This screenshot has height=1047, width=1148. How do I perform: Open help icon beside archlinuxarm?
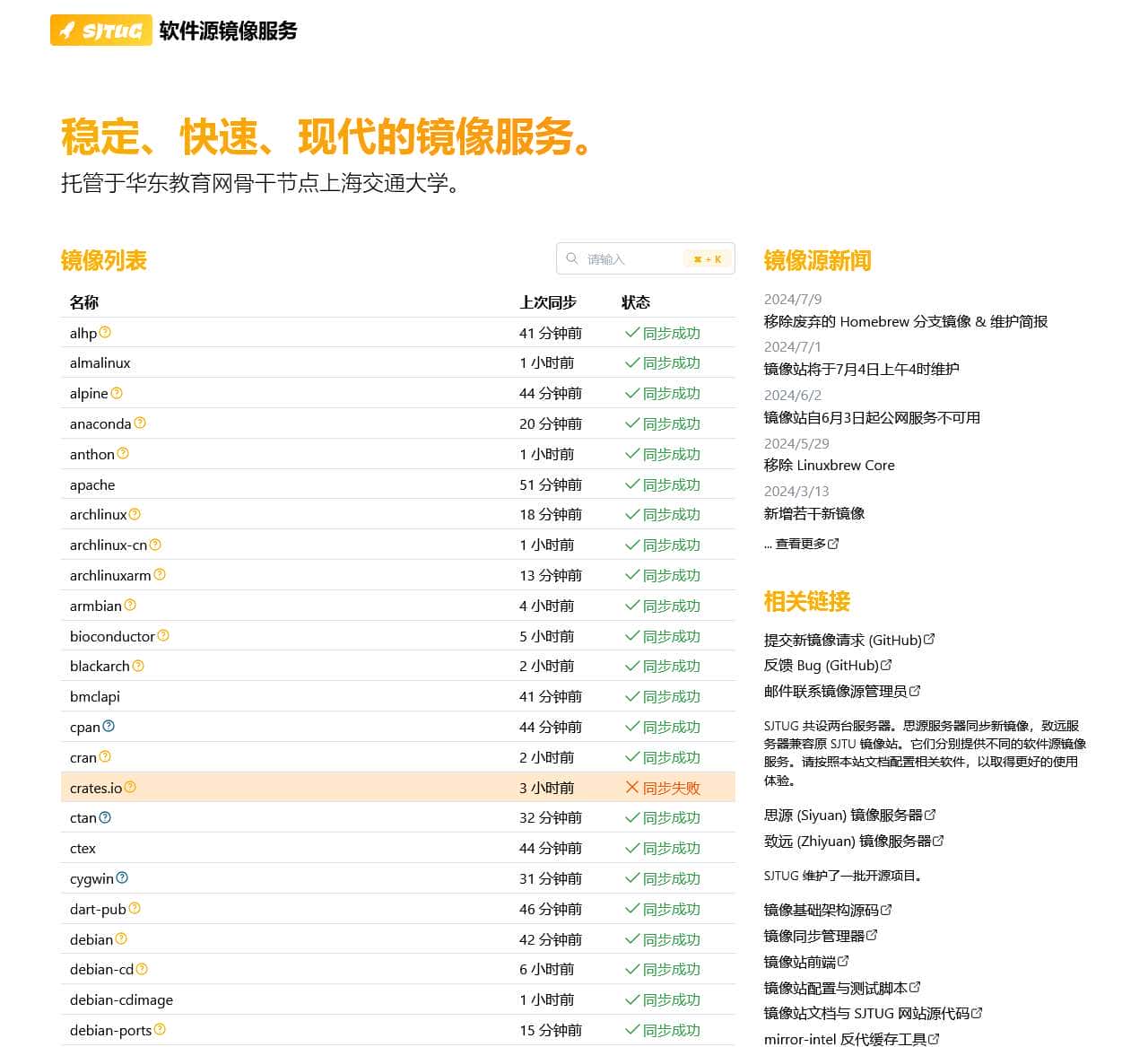[160, 574]
